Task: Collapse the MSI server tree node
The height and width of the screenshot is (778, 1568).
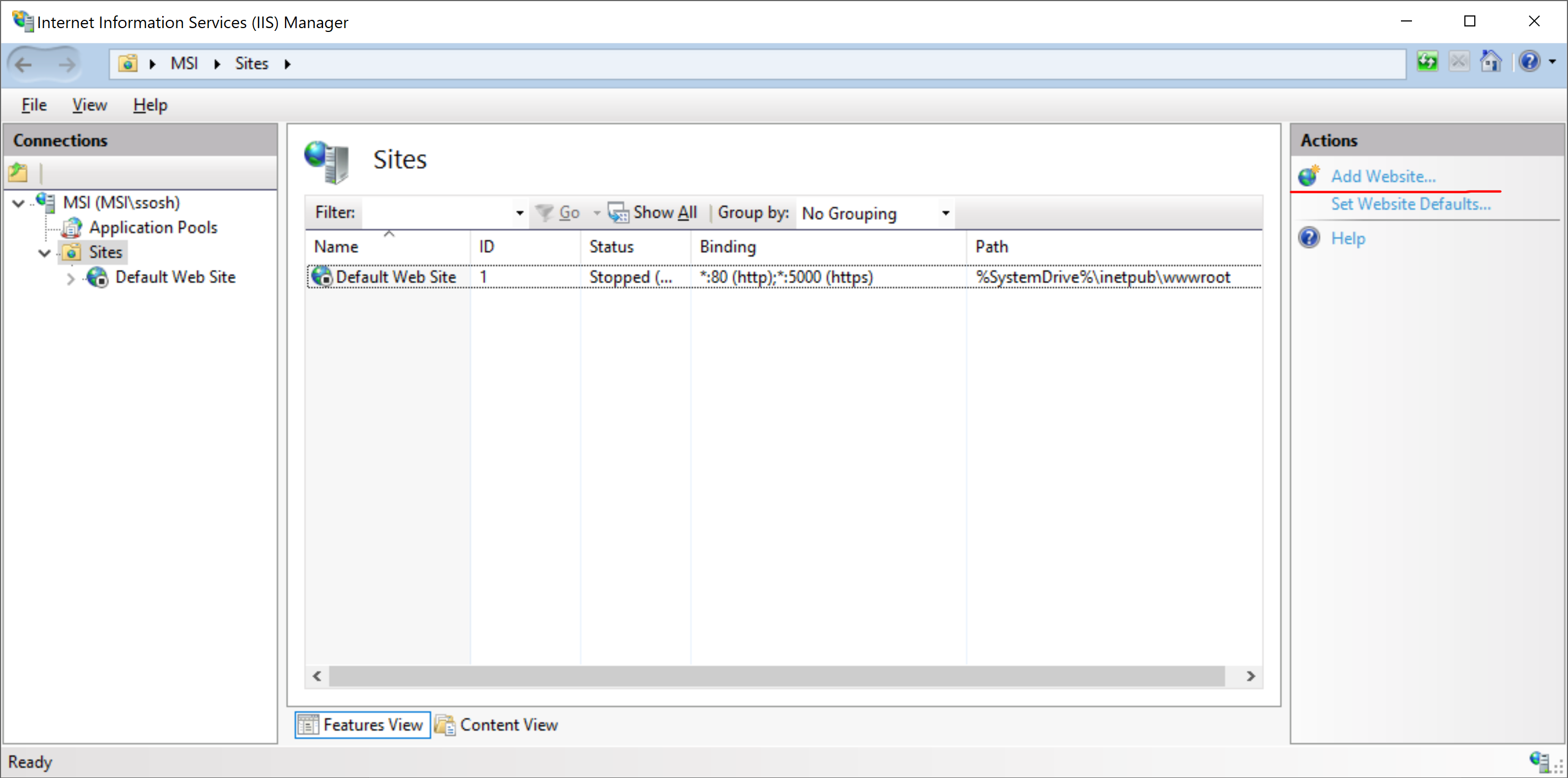Action: tap(19, 203)
